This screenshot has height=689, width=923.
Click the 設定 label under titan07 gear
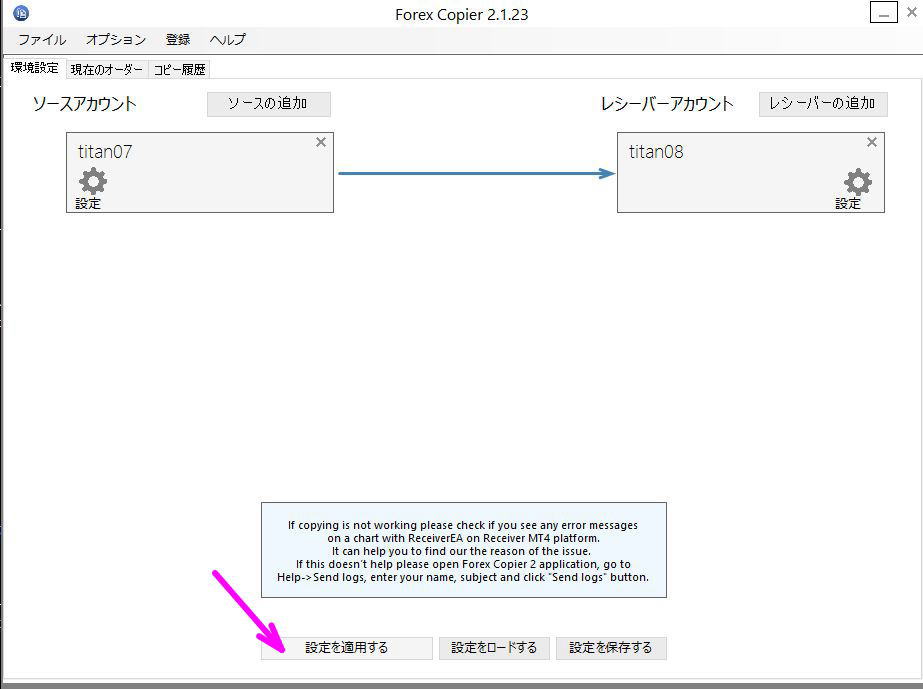pos(86,201)
